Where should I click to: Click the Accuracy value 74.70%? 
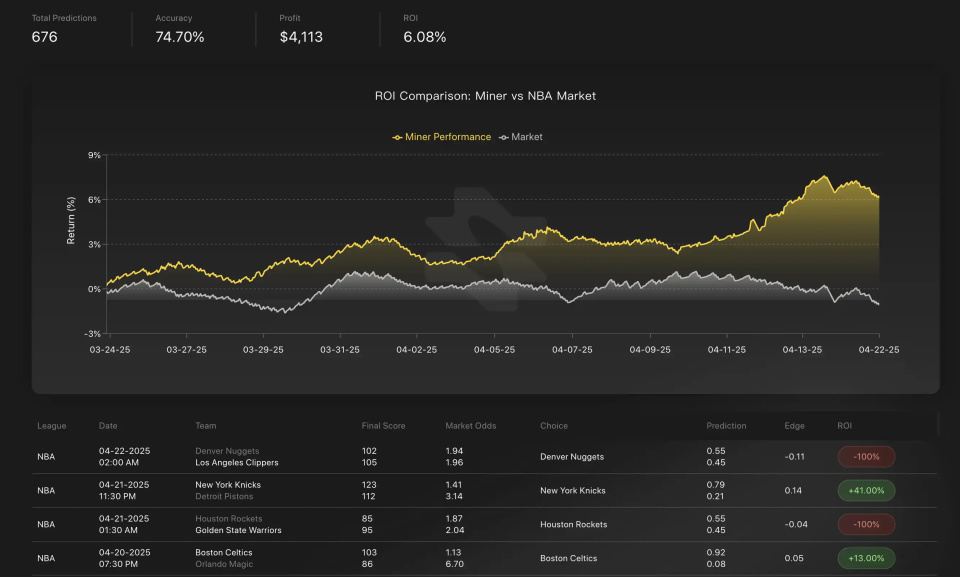coord(180,37)
